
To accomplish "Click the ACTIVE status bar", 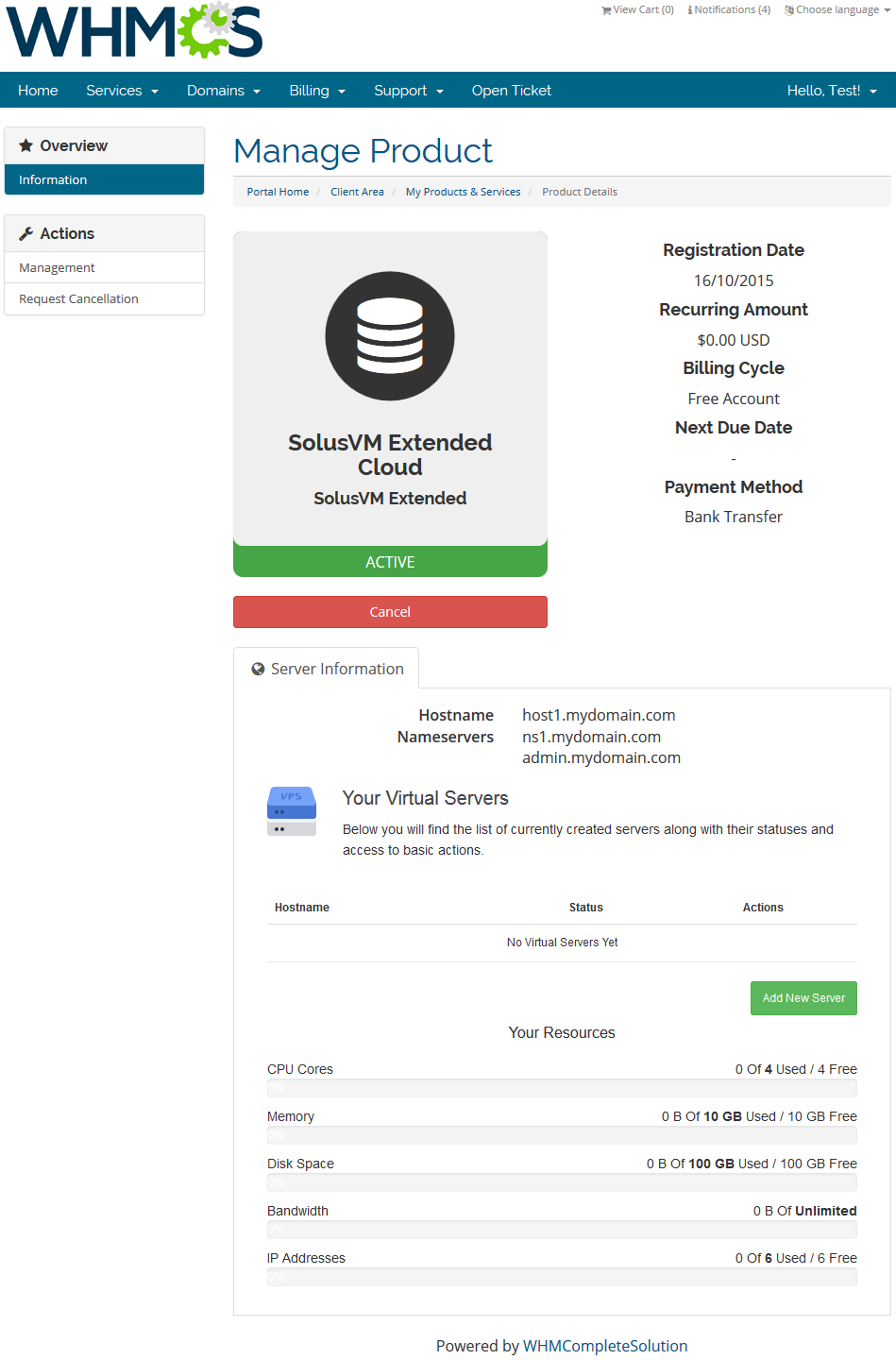I will coord(390,561).
